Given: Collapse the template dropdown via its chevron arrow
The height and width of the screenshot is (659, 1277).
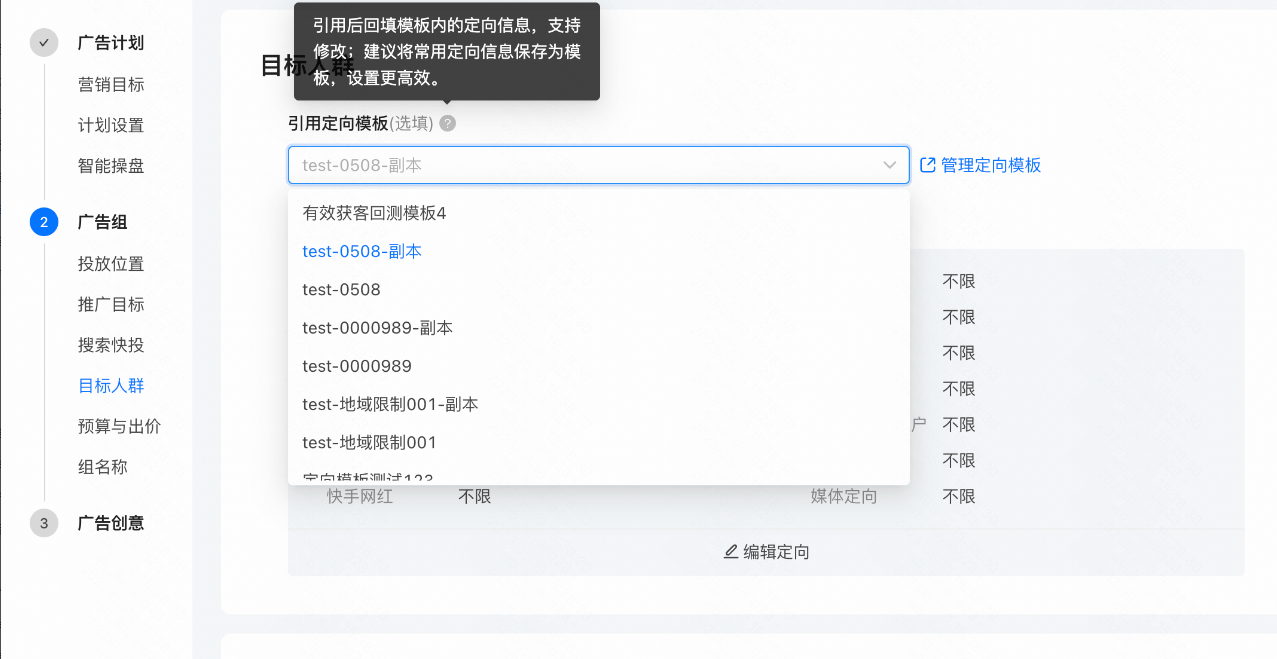Looking at the screenshot, I should click(x=889, y=165).
